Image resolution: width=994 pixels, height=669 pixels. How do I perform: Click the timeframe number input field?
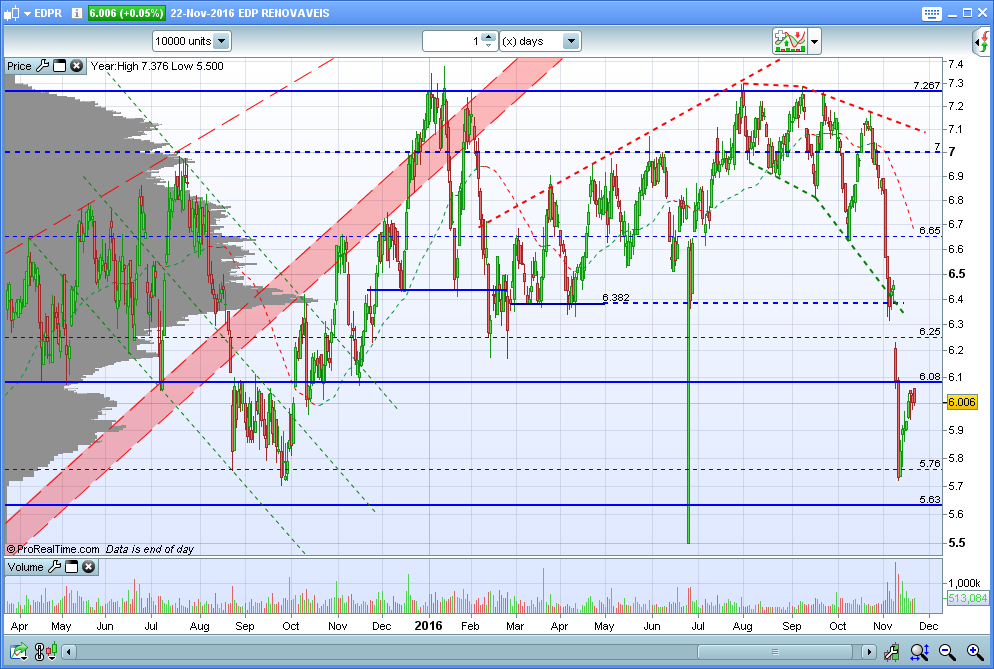coord(451,41)
